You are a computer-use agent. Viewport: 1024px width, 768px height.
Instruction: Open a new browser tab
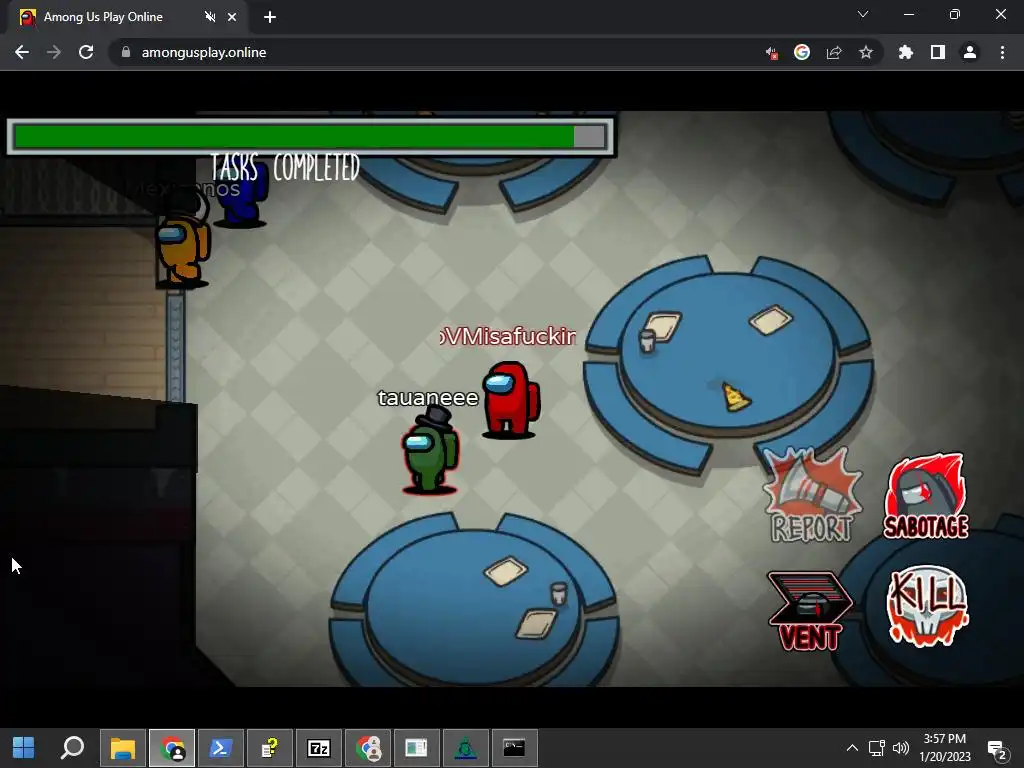click(x=270, y=17)
